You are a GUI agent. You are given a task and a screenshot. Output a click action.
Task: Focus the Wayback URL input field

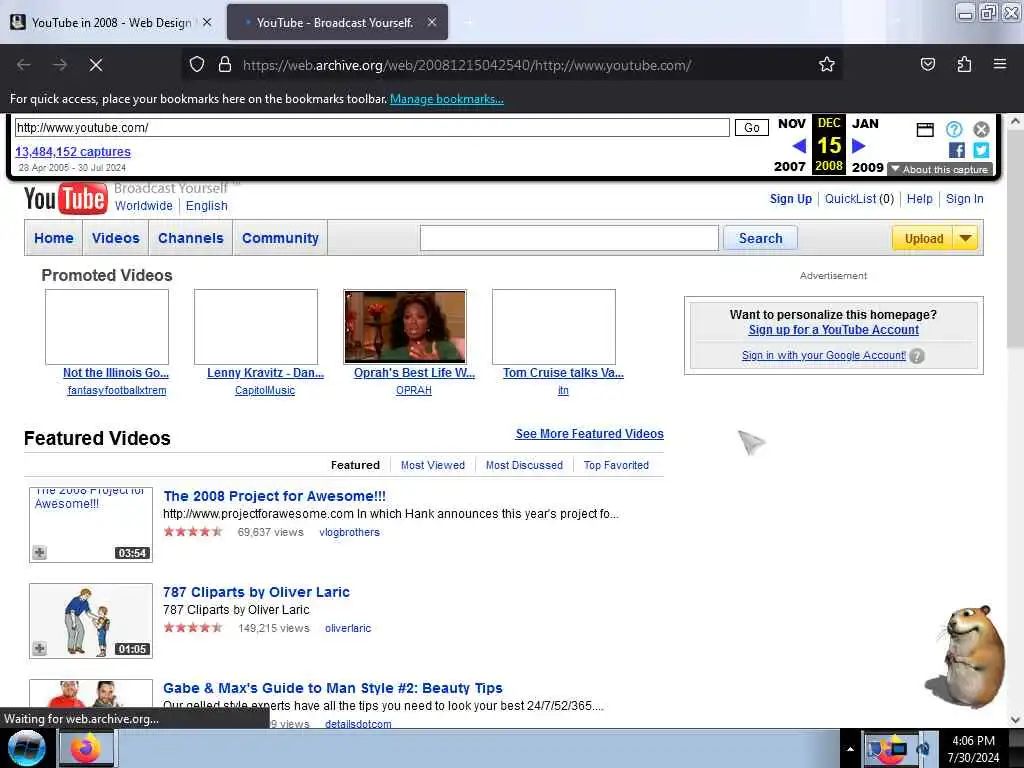372,127
